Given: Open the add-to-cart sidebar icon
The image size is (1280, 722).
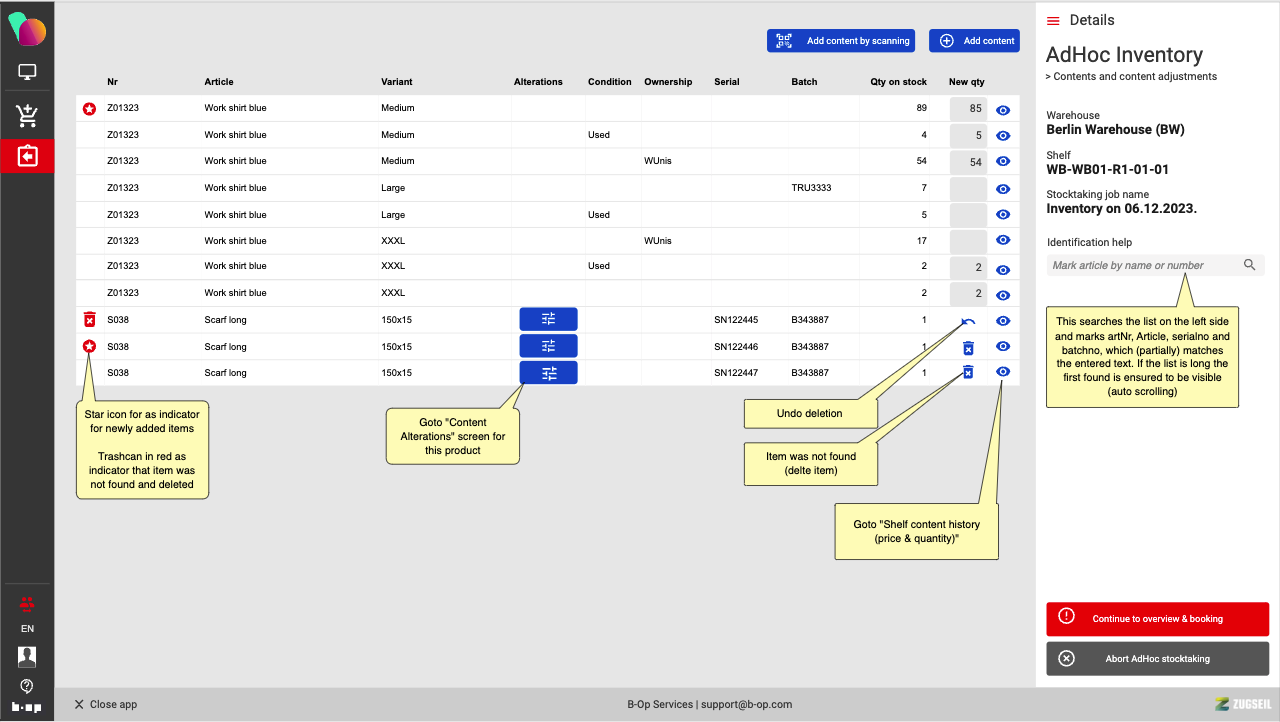Looking at the screenshot, I should coord(27,116).
